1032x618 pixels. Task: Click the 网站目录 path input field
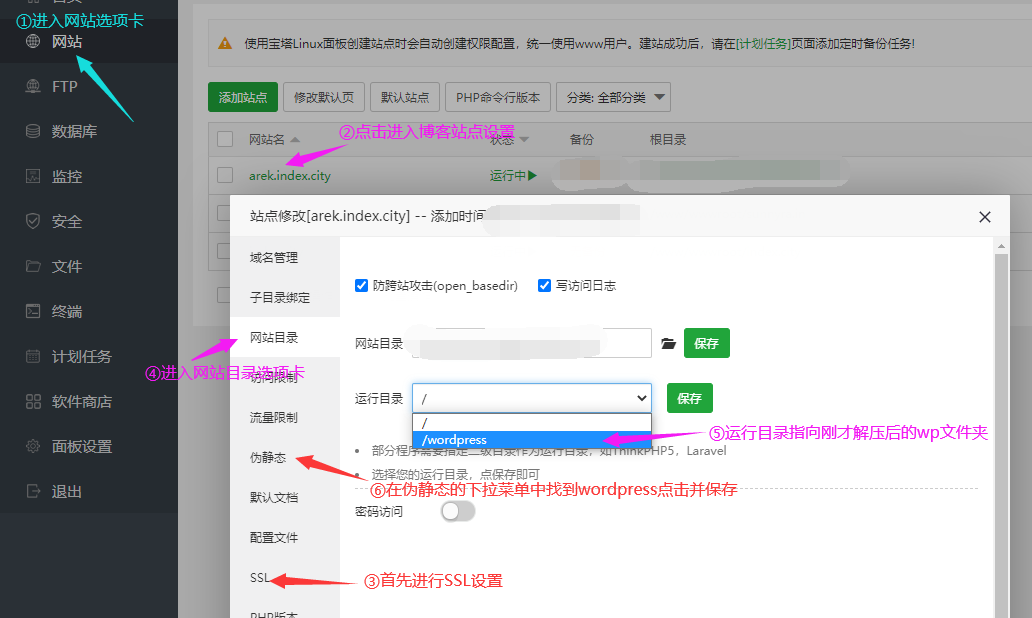(532, 343)
